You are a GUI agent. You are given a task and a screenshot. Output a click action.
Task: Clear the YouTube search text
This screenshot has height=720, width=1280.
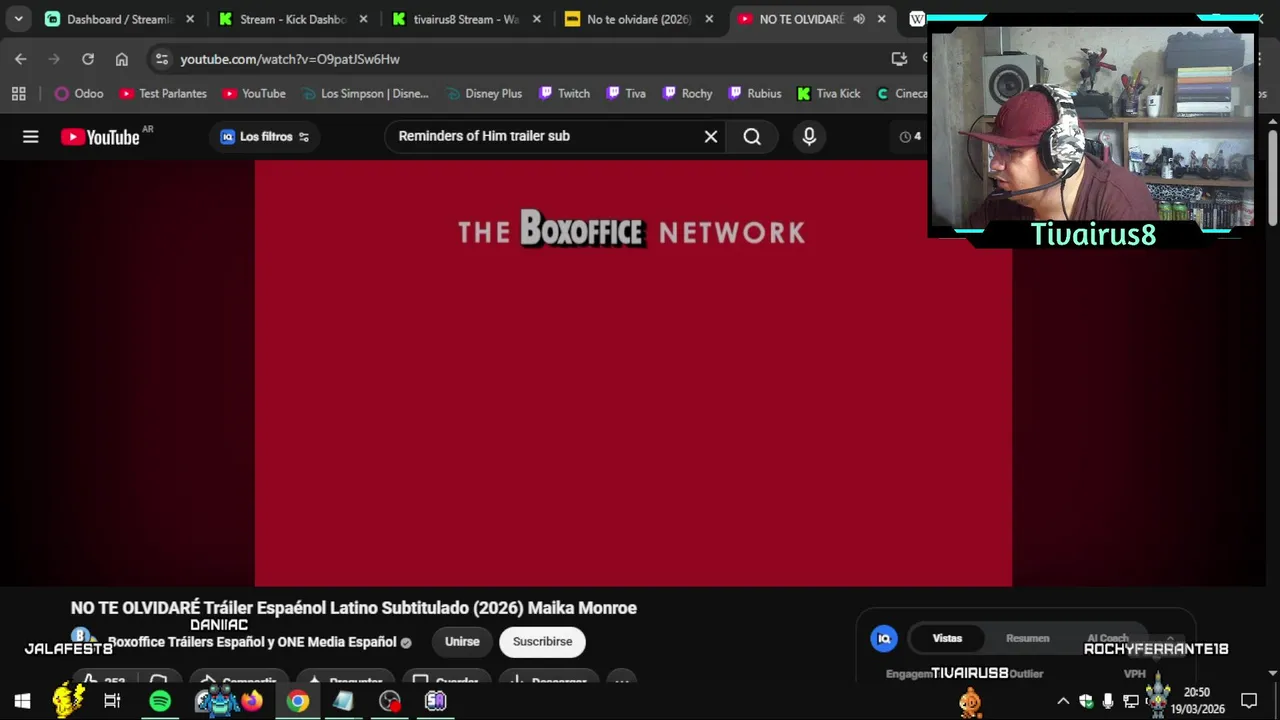711,137
